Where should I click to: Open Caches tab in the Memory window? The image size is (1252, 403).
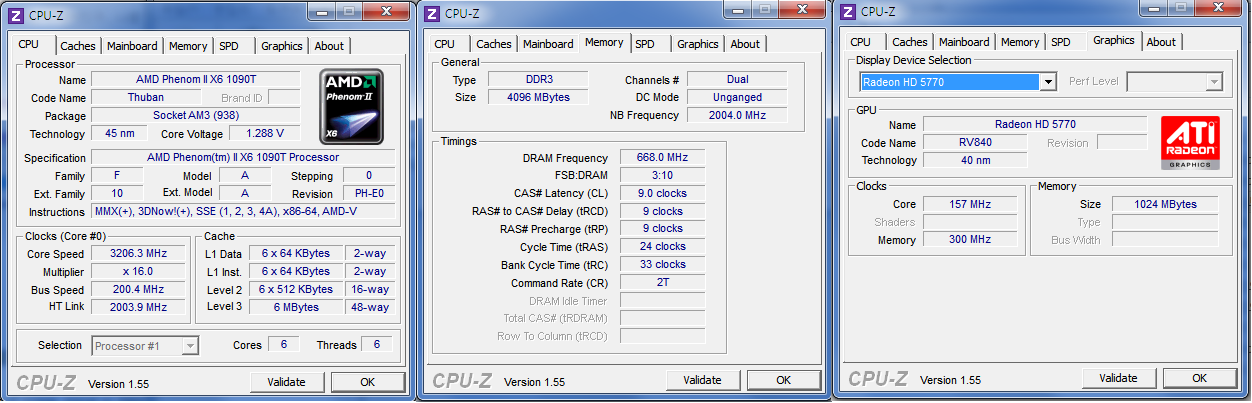(x=494, y=44)
